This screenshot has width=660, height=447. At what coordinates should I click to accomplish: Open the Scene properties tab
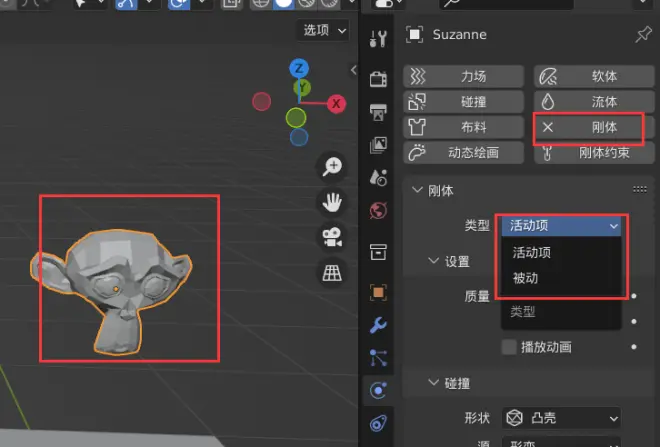tap(378, 177)
